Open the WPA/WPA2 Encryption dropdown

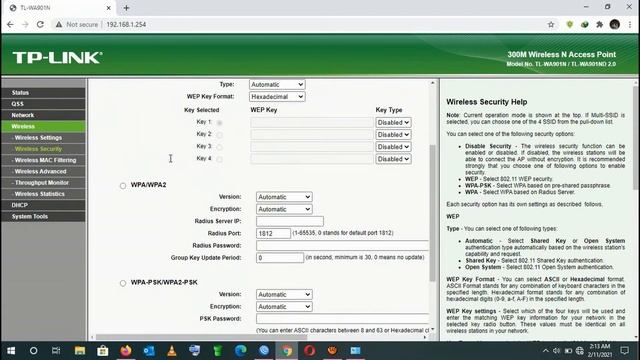click(284, 209)
